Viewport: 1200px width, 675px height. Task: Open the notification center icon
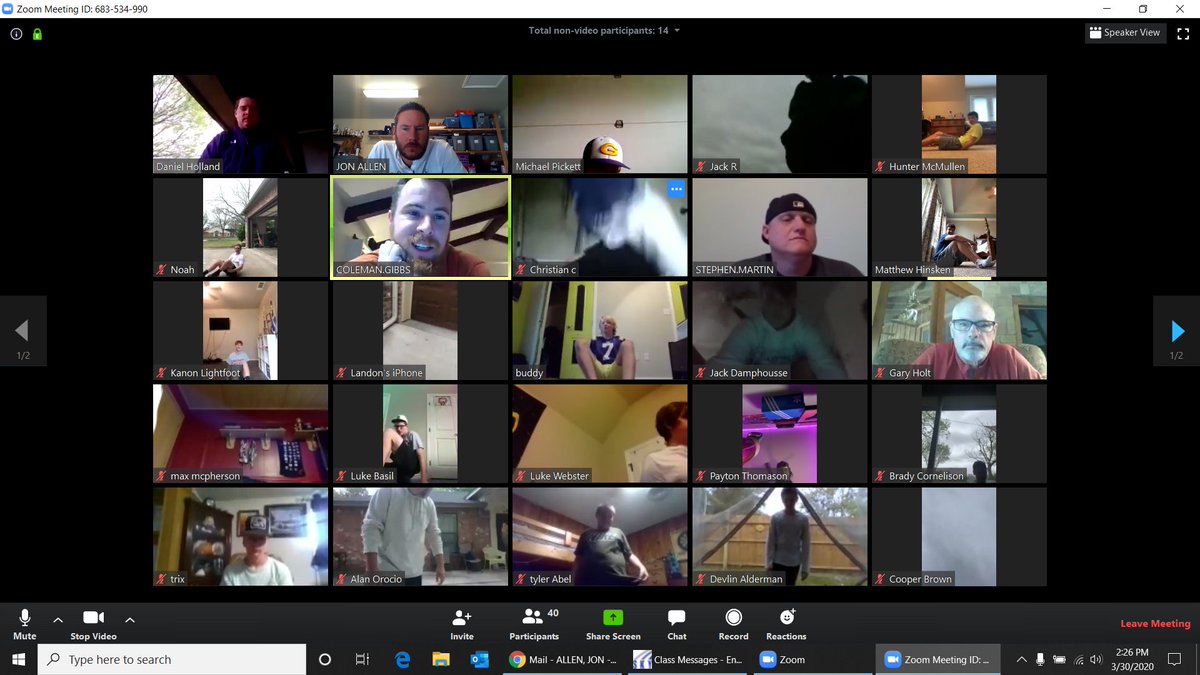click(x=1175, y=659)
